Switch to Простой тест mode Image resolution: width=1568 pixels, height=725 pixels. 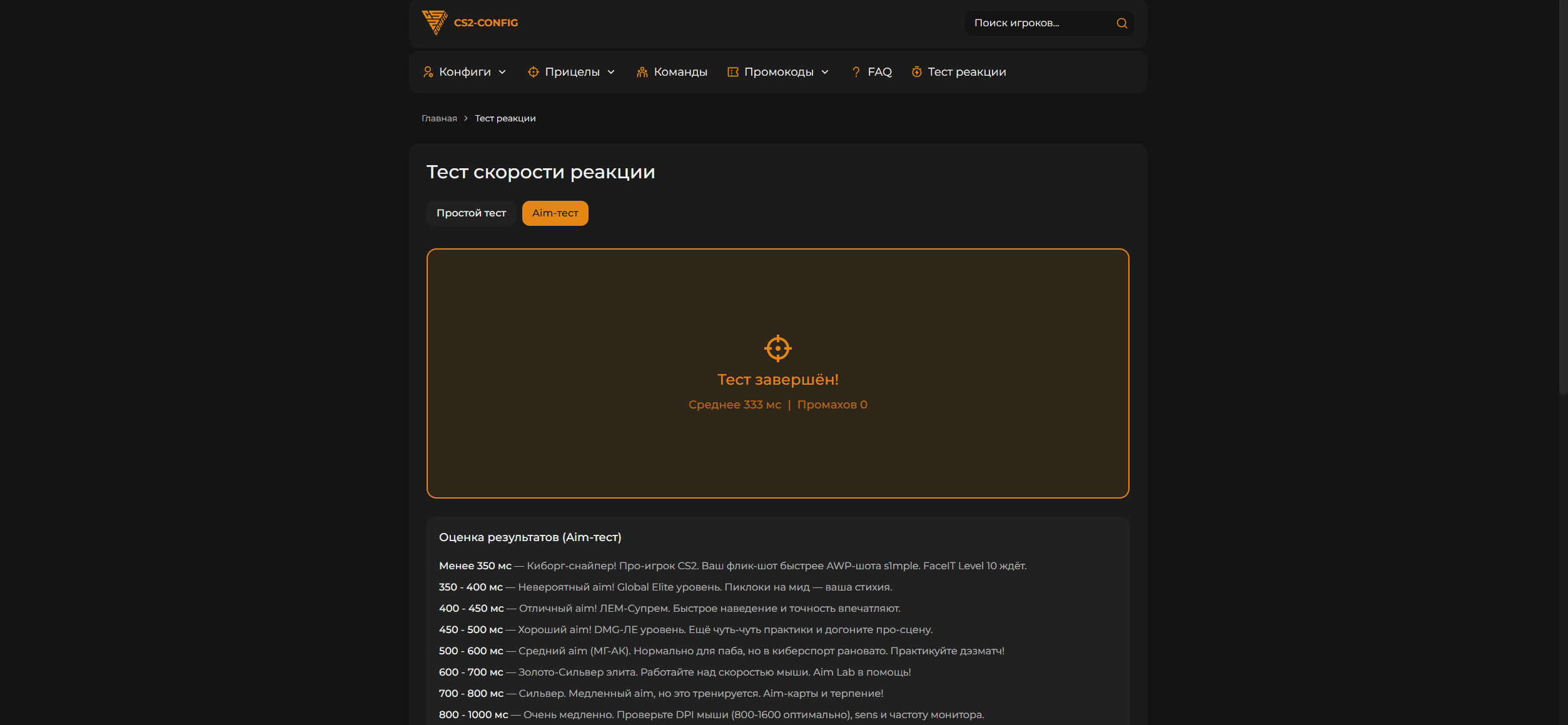(x=471, y=213)
